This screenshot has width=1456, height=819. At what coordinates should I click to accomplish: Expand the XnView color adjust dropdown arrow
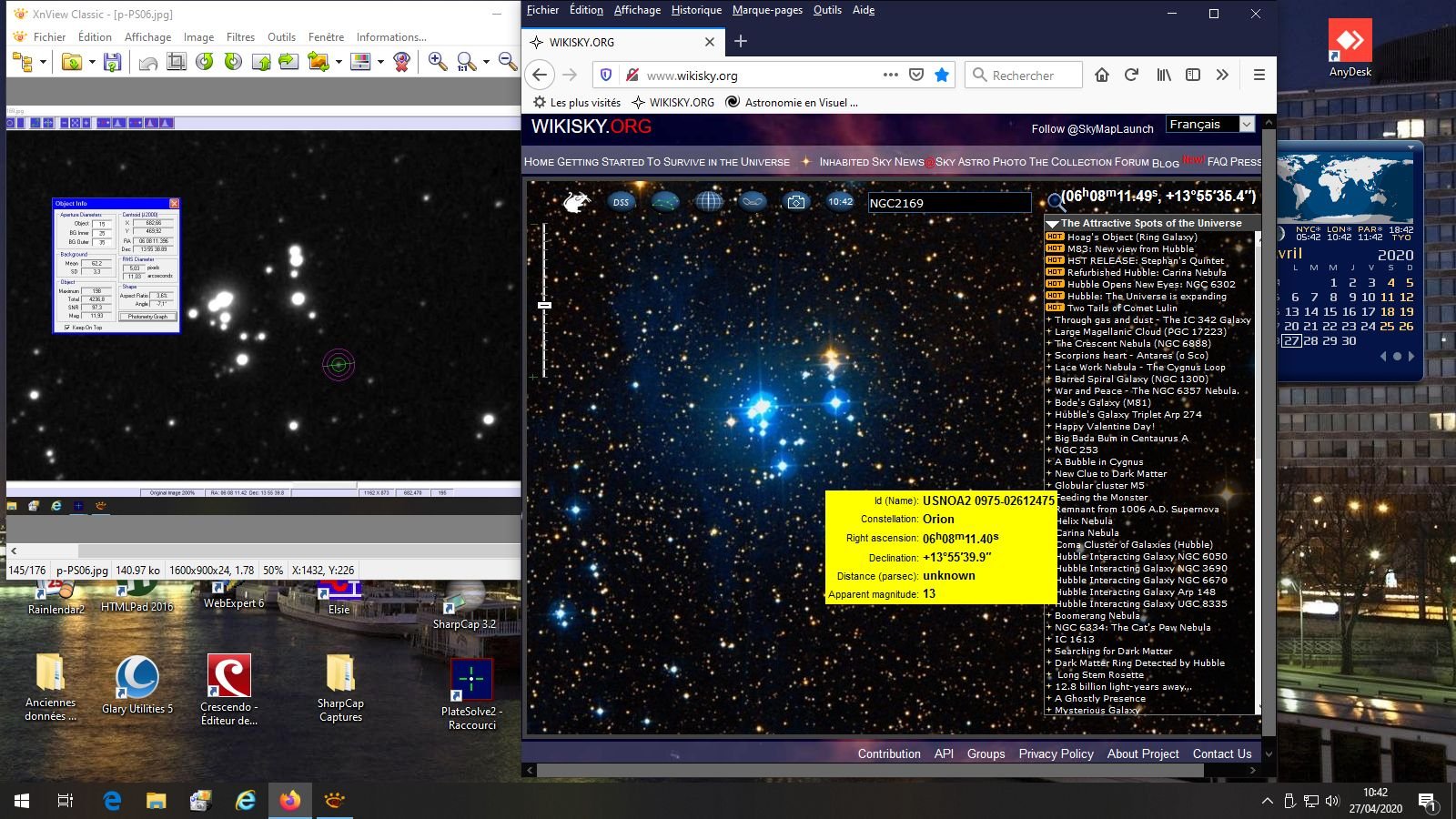(380, 62)
